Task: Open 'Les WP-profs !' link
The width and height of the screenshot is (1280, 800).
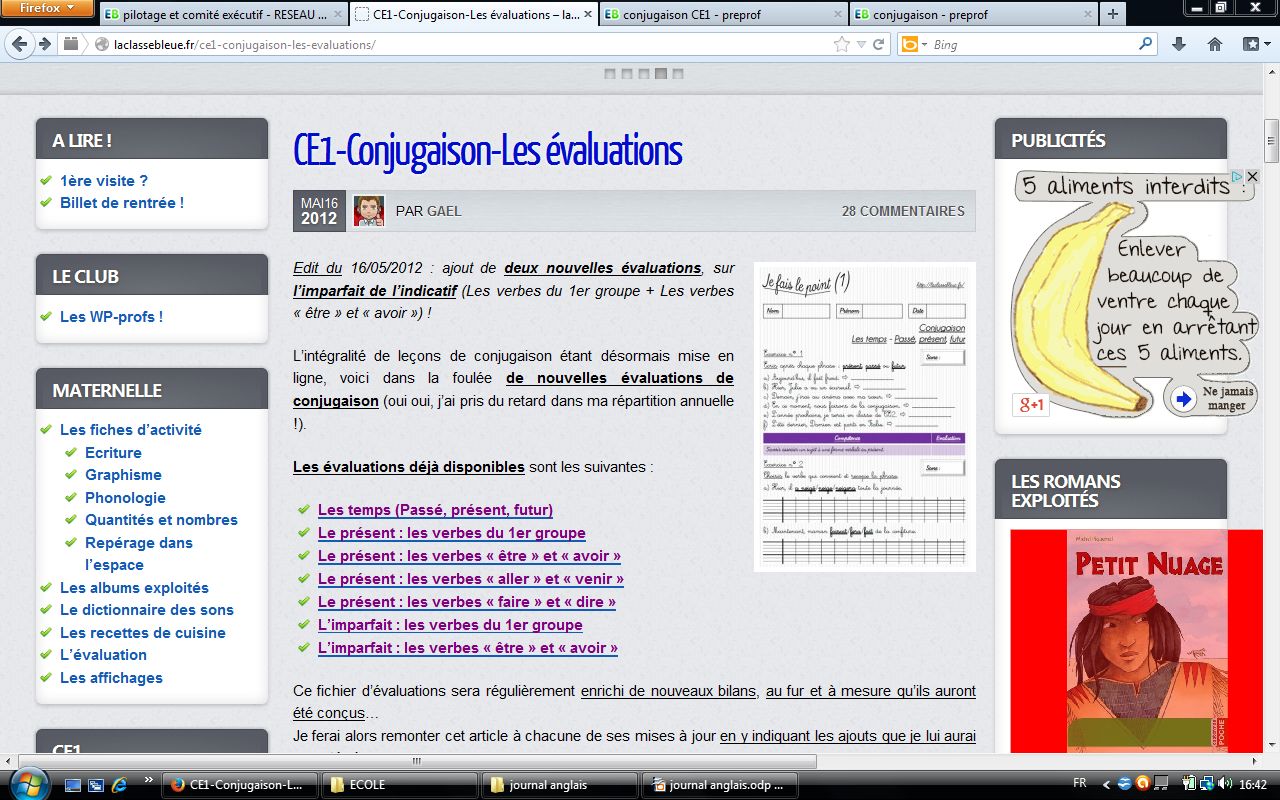Action: pyautogui.click(x=111, y=317)
